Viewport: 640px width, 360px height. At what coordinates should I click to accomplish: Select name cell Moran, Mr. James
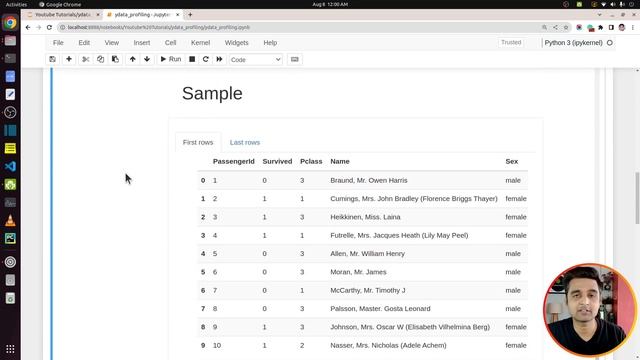point(358,272)
